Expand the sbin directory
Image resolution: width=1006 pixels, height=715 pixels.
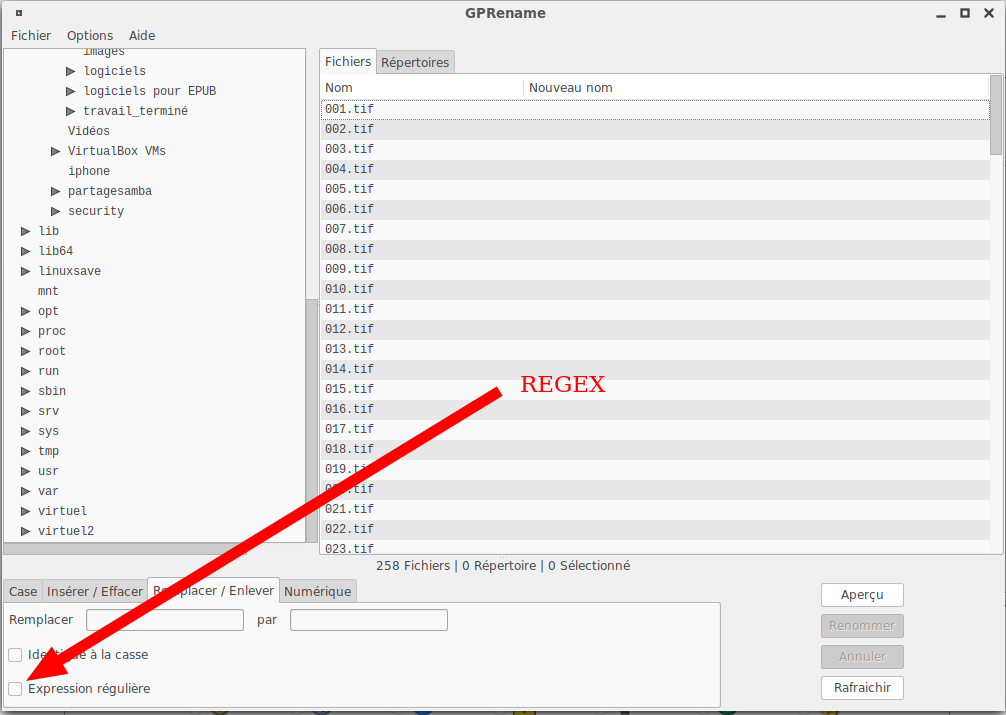coord(26,391)
